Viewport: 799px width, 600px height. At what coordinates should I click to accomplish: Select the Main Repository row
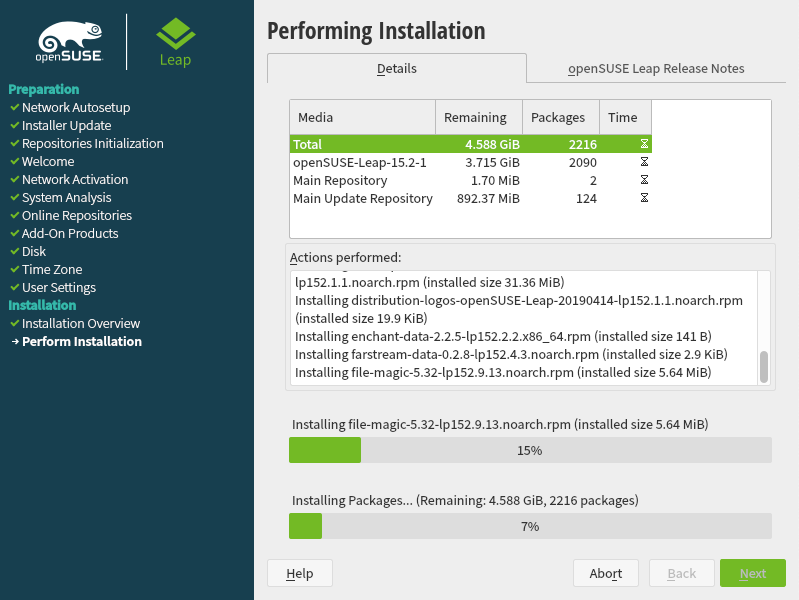[470, 180]
